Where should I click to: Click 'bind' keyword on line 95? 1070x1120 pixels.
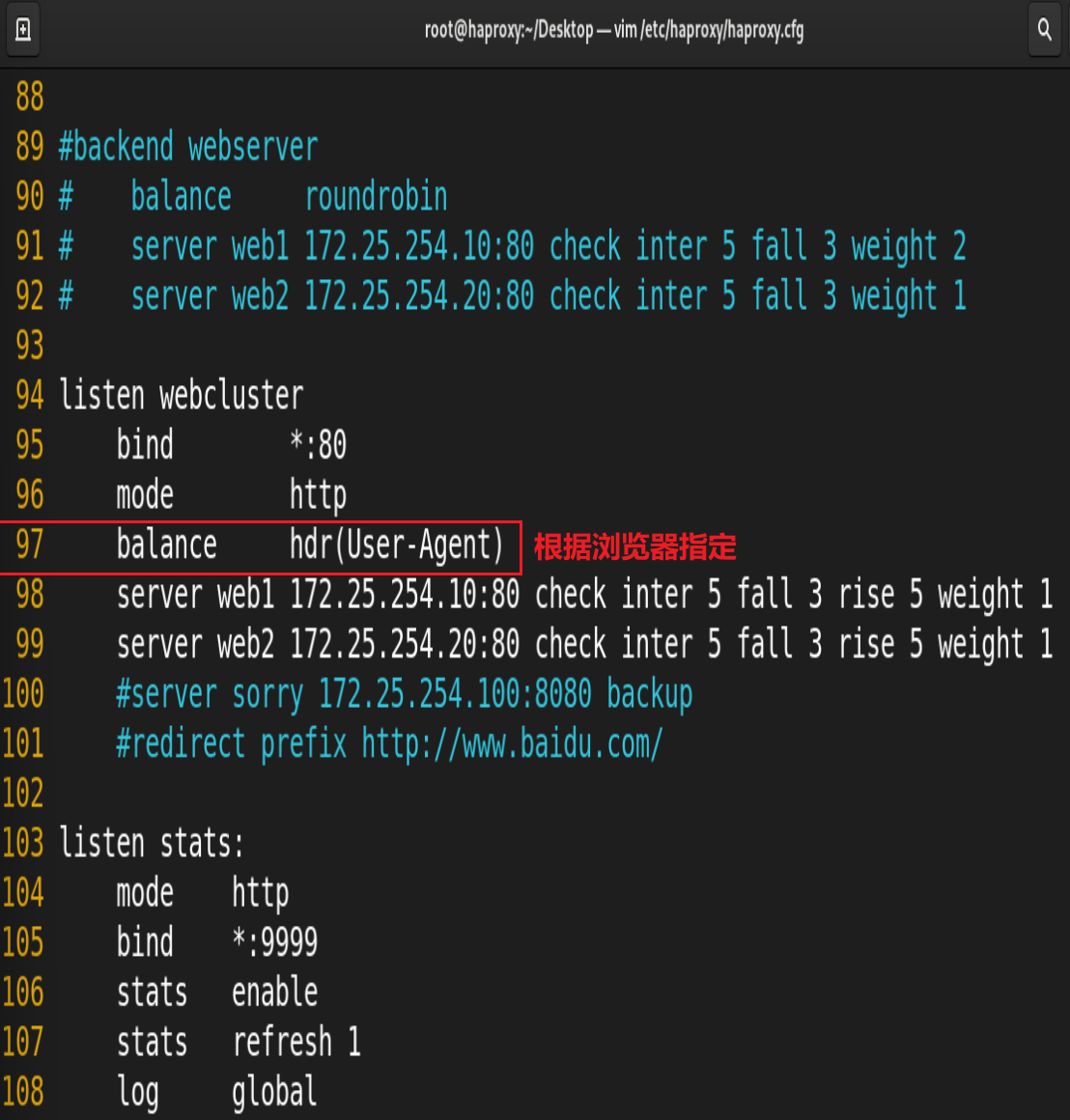coord(145,445)
